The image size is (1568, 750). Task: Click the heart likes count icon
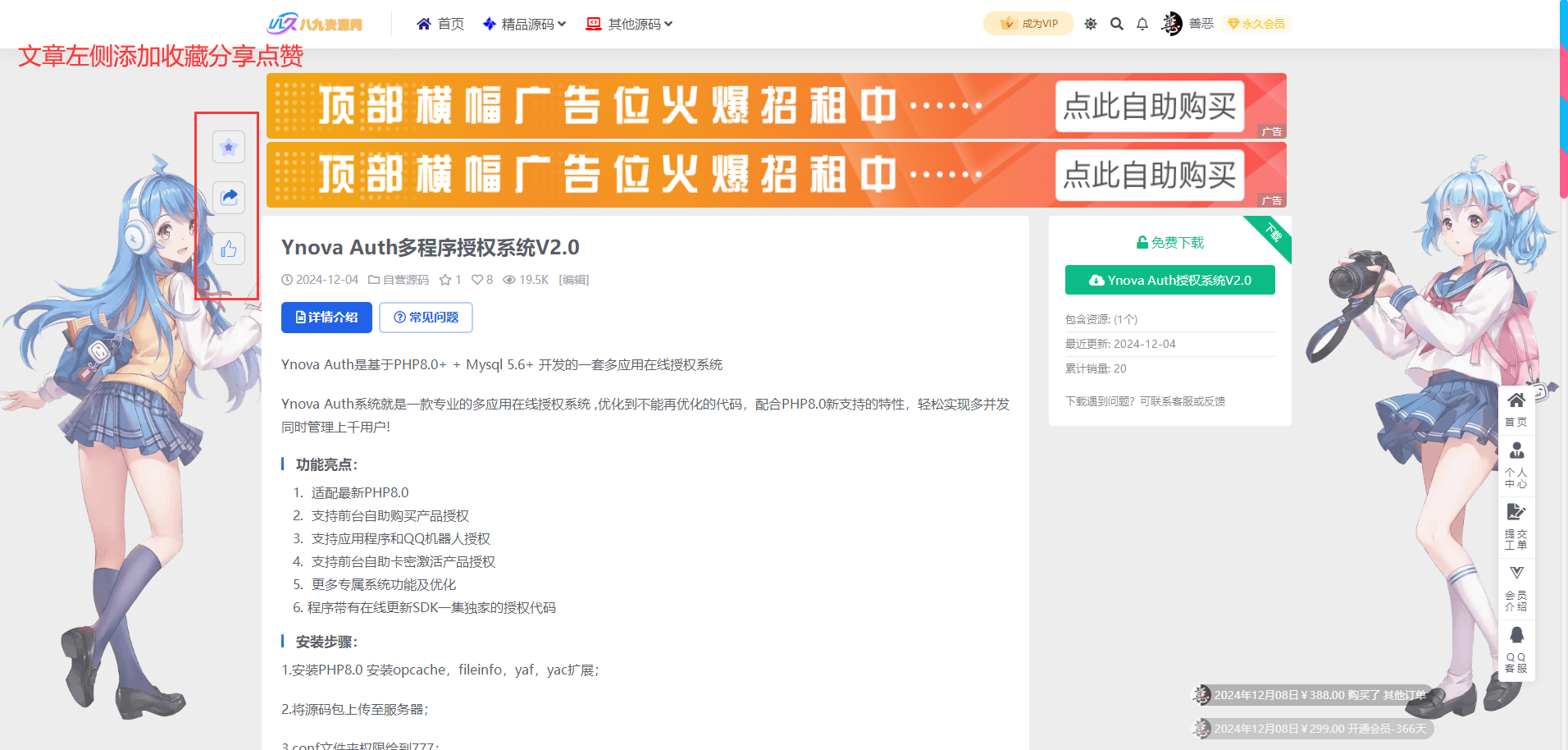point(477,280)
